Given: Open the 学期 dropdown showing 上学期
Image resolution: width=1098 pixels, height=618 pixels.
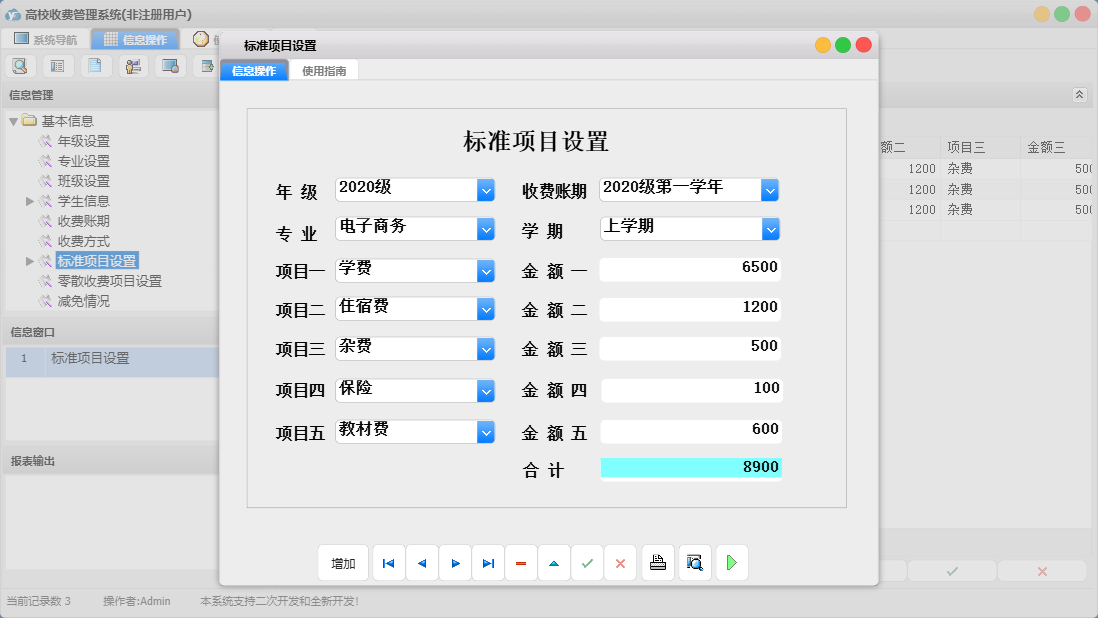Looking at the screenshot, I should (x=767, y=229).
